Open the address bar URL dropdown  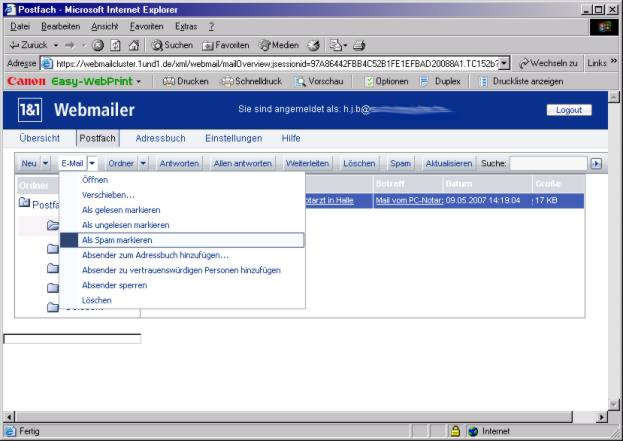(x=504, y=63)
